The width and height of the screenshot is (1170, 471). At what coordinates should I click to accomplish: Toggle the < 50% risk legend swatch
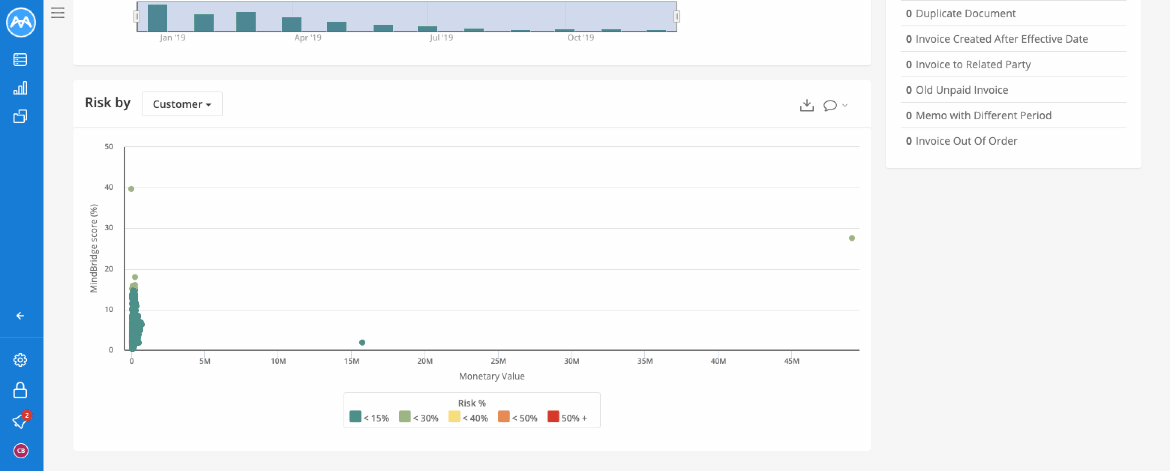(504, 418)
